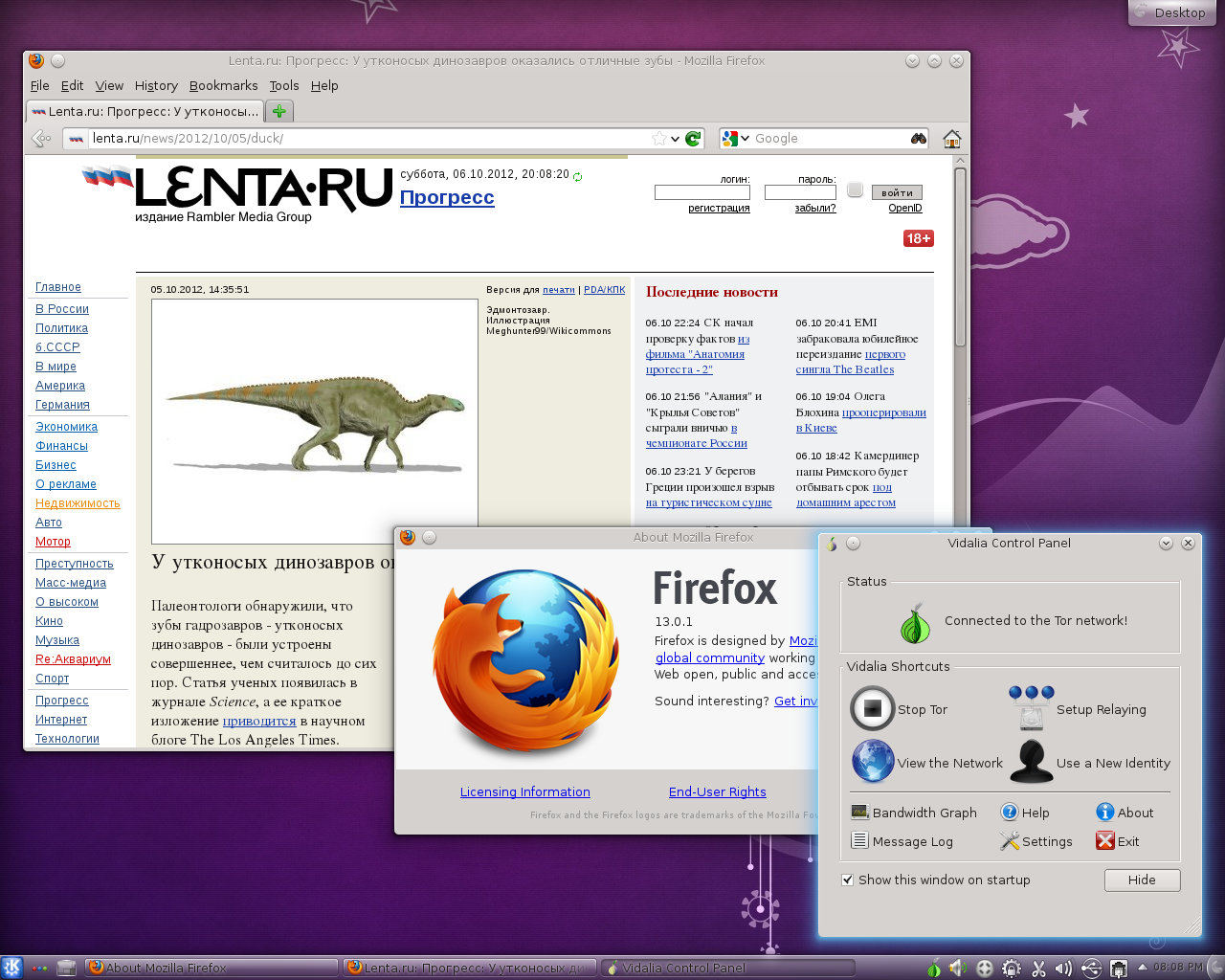Select the Lenta.ru browser tab
This screenshot has width=1225, height=980.
point(145,111)
